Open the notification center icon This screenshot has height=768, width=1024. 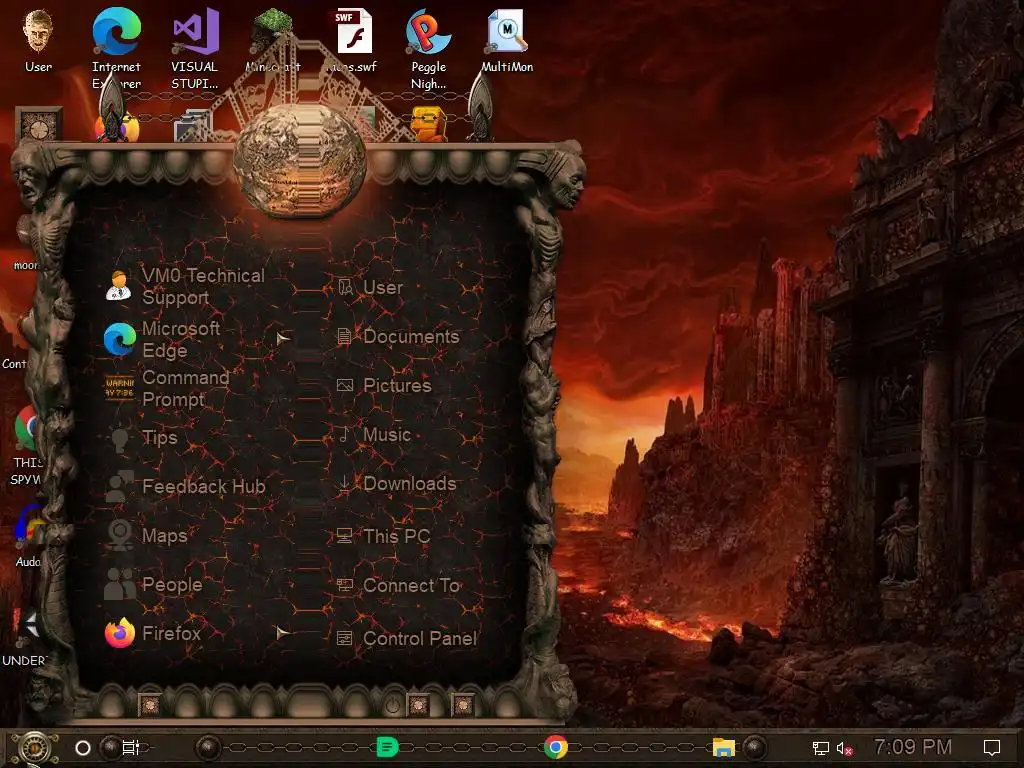pyautogui.click(x=992, y=747)
